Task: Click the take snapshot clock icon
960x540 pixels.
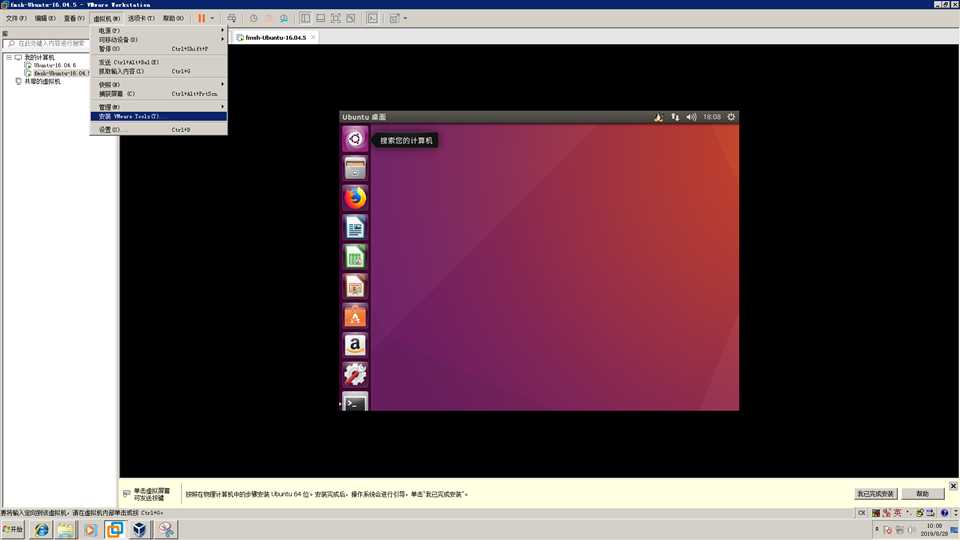Action: (253, 18)
